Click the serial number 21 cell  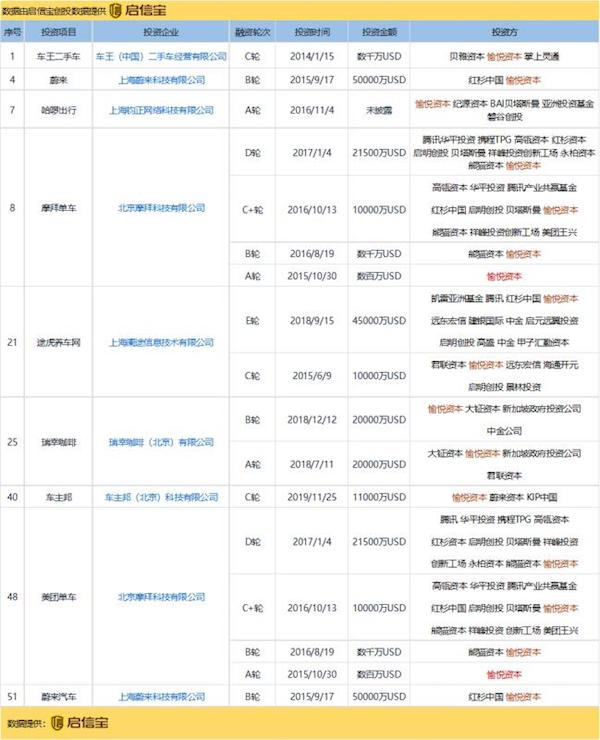12,342
